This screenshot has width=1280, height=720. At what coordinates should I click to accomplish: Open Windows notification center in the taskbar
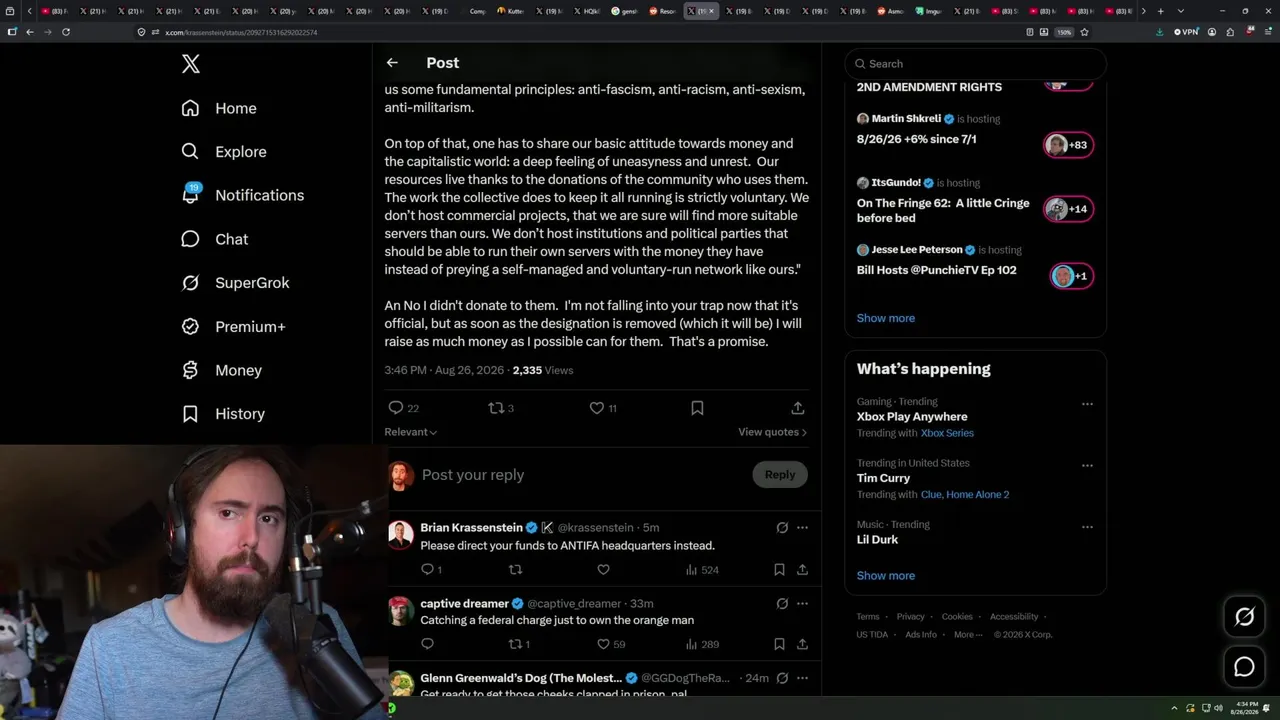(x=1266, y=708)
